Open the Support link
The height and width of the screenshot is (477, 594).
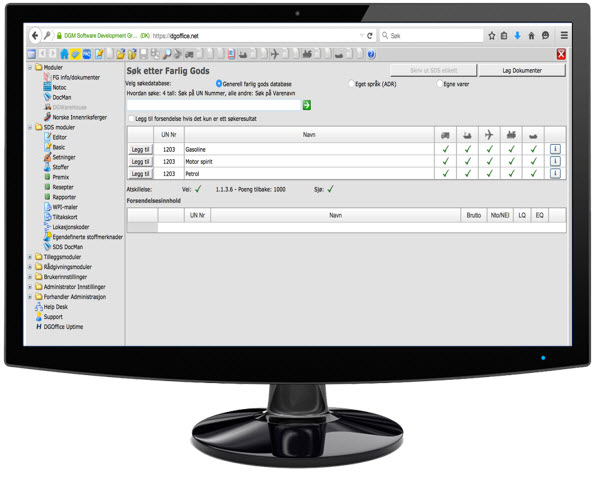point(53,317)
